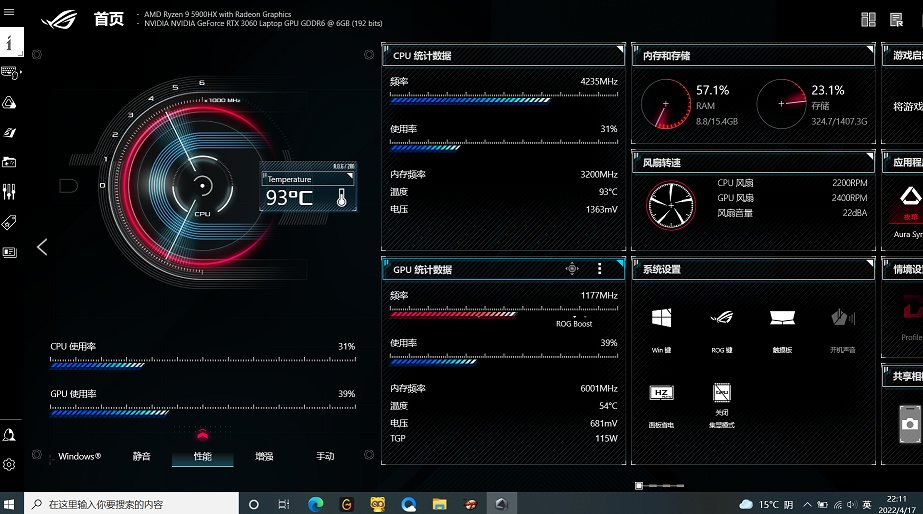Viewport: 923px width, 514px height.
Task: Open GPU panel three-dot options menu
Action: pos(599,269)
